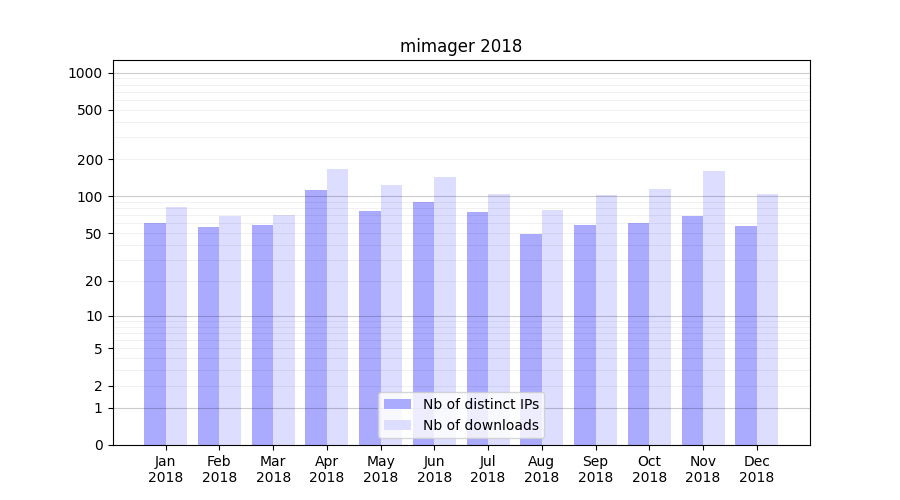Select the 'Jul 2018' x-axis label

[488, 469]
